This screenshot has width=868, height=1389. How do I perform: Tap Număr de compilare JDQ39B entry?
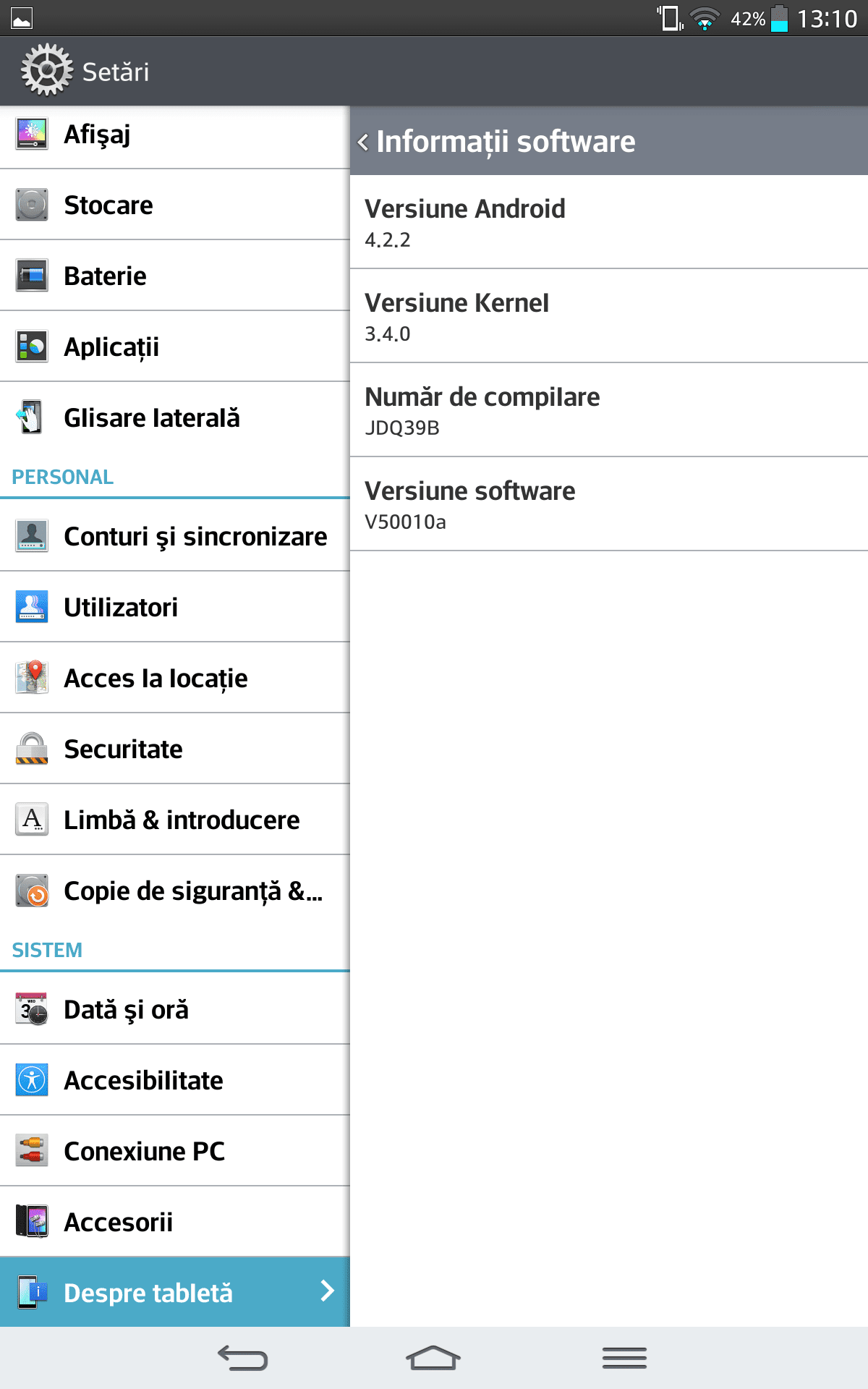point(609,410)
